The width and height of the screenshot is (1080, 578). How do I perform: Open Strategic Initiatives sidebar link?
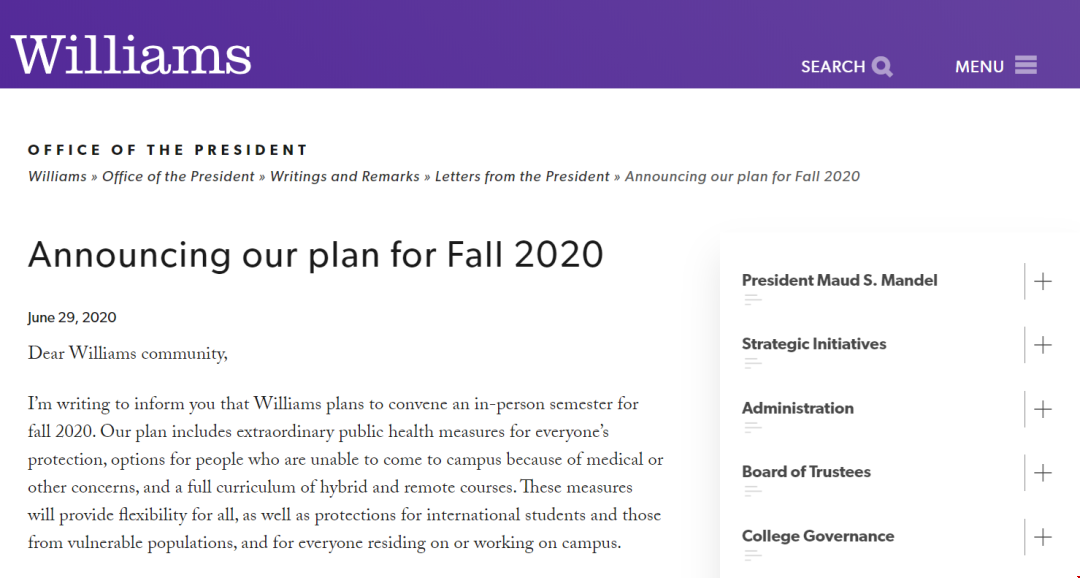pos(814,344)
